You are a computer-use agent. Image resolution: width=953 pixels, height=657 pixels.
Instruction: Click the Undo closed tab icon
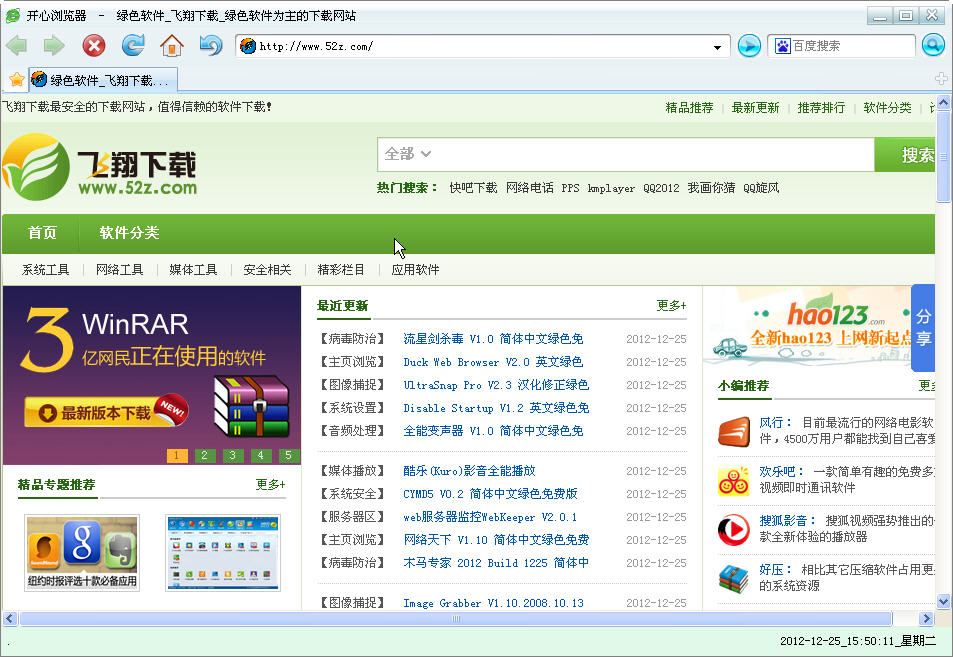(210, 45)
